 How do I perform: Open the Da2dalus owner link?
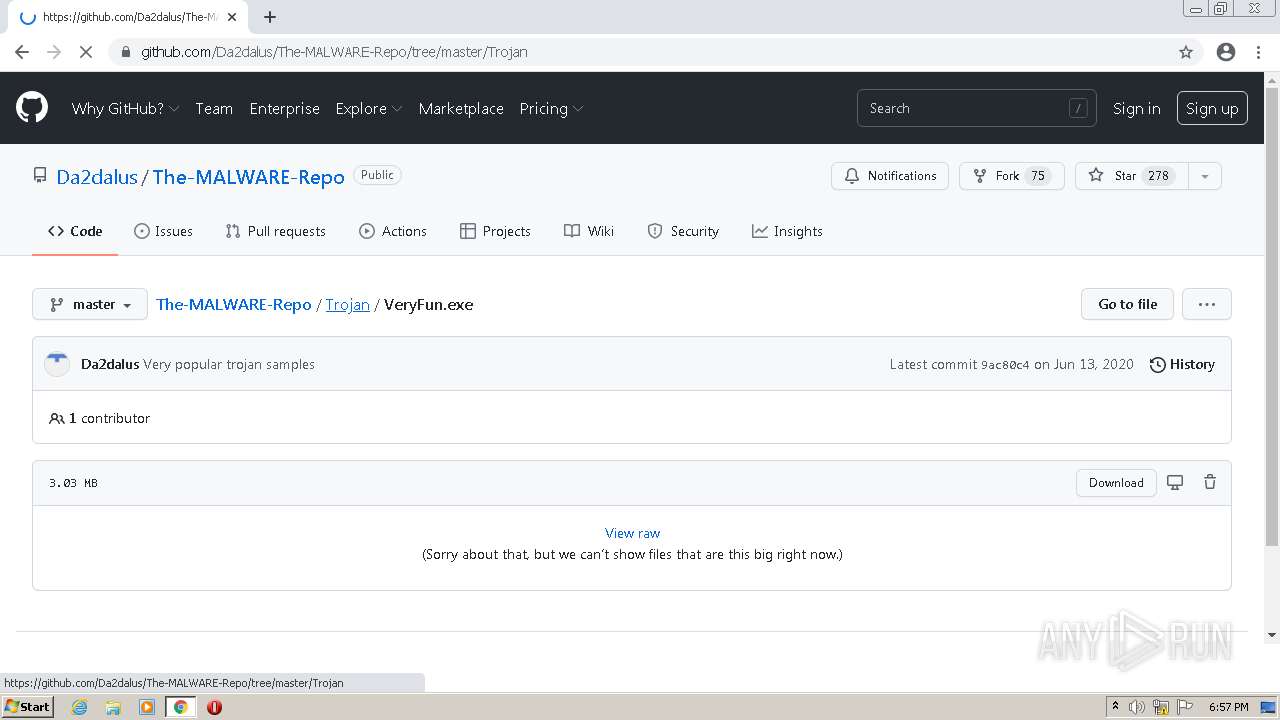[97, 177]
